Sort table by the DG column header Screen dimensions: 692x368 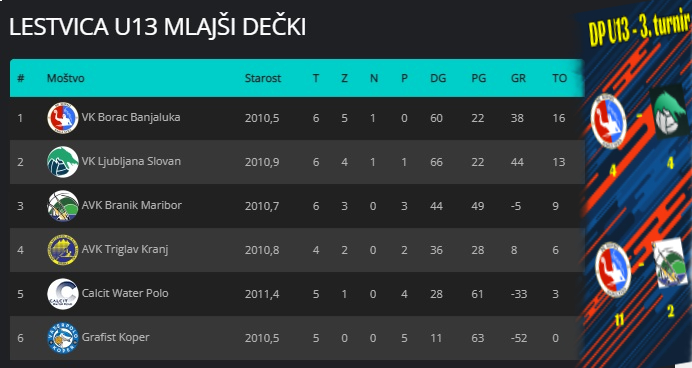pos(438,78)
